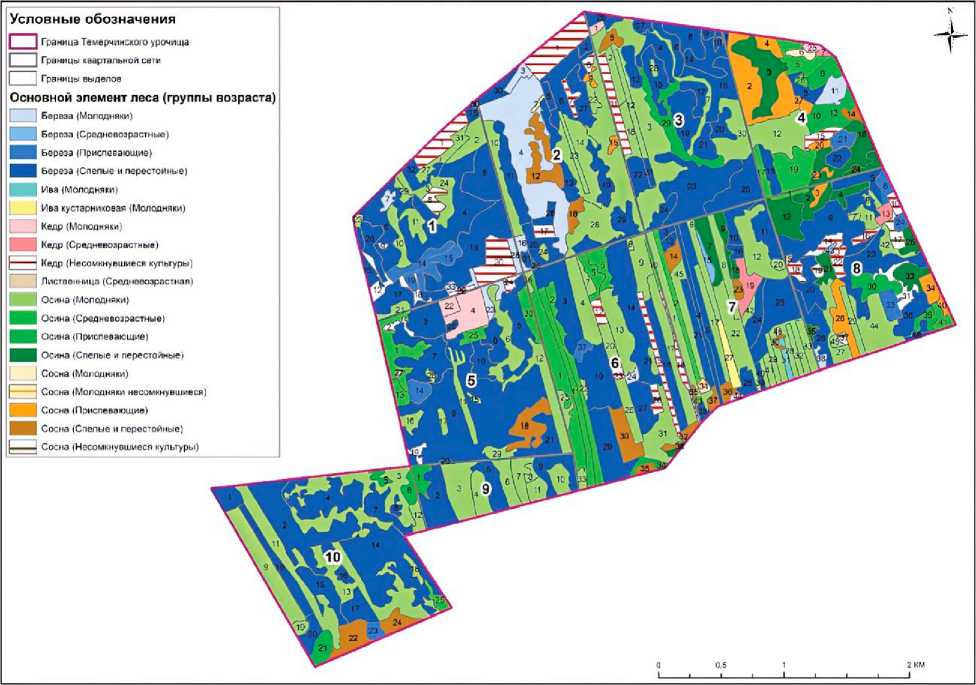Select quarter number 3 label on map
The image size is (976, 685).
pyautogui.click(x=679, y=119)
